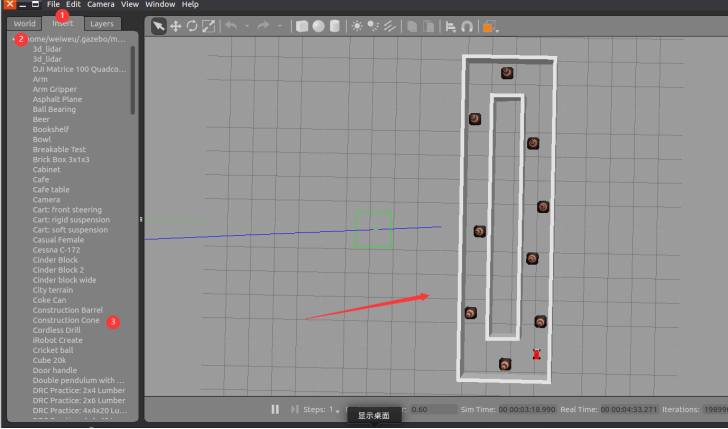
Task: Select Arm Gripper in model list
Action: pyautogui.click(x=54, y=89)
